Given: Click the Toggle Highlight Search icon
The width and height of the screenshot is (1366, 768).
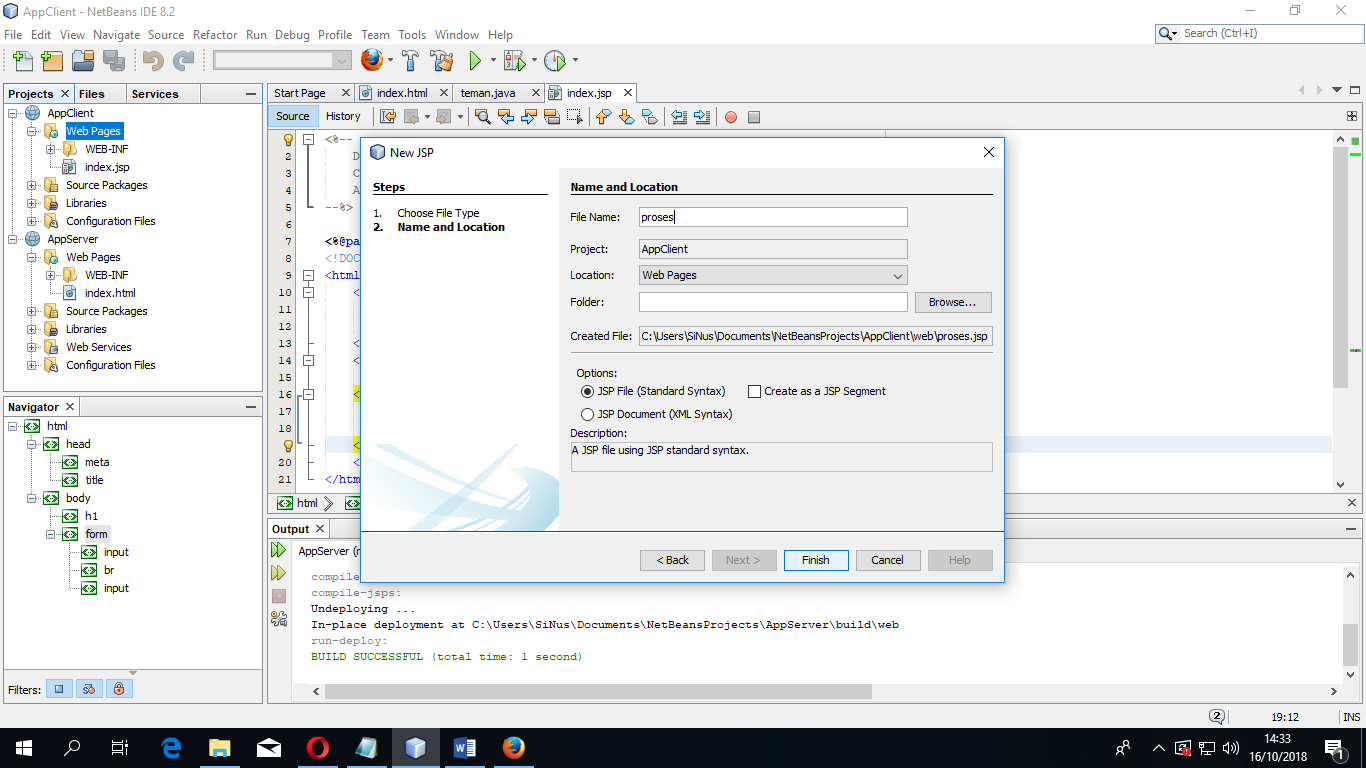Looking at the screenshot, I should click(x=552, y=116).
